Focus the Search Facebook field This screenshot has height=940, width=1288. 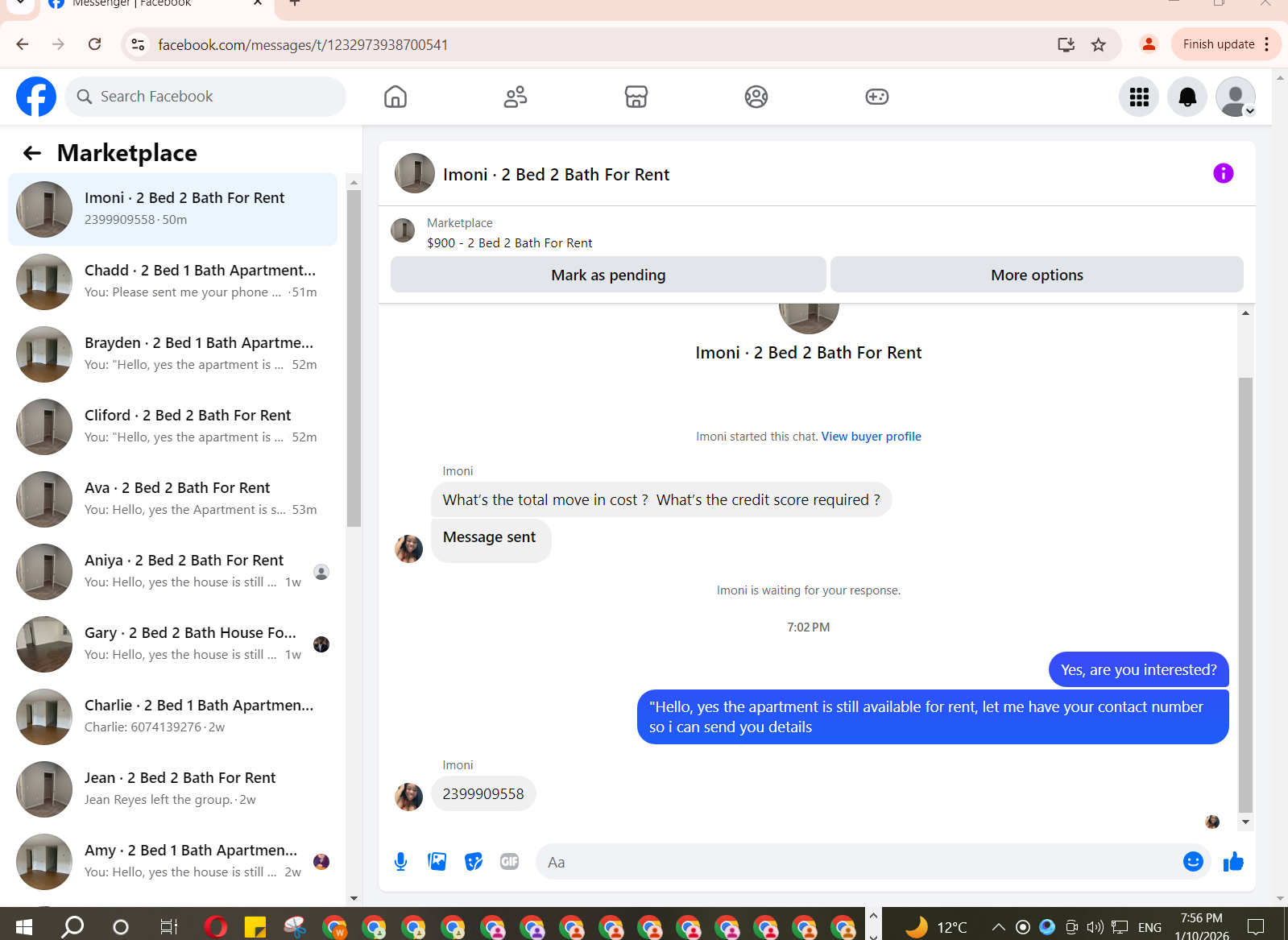[x=205, y=97]
